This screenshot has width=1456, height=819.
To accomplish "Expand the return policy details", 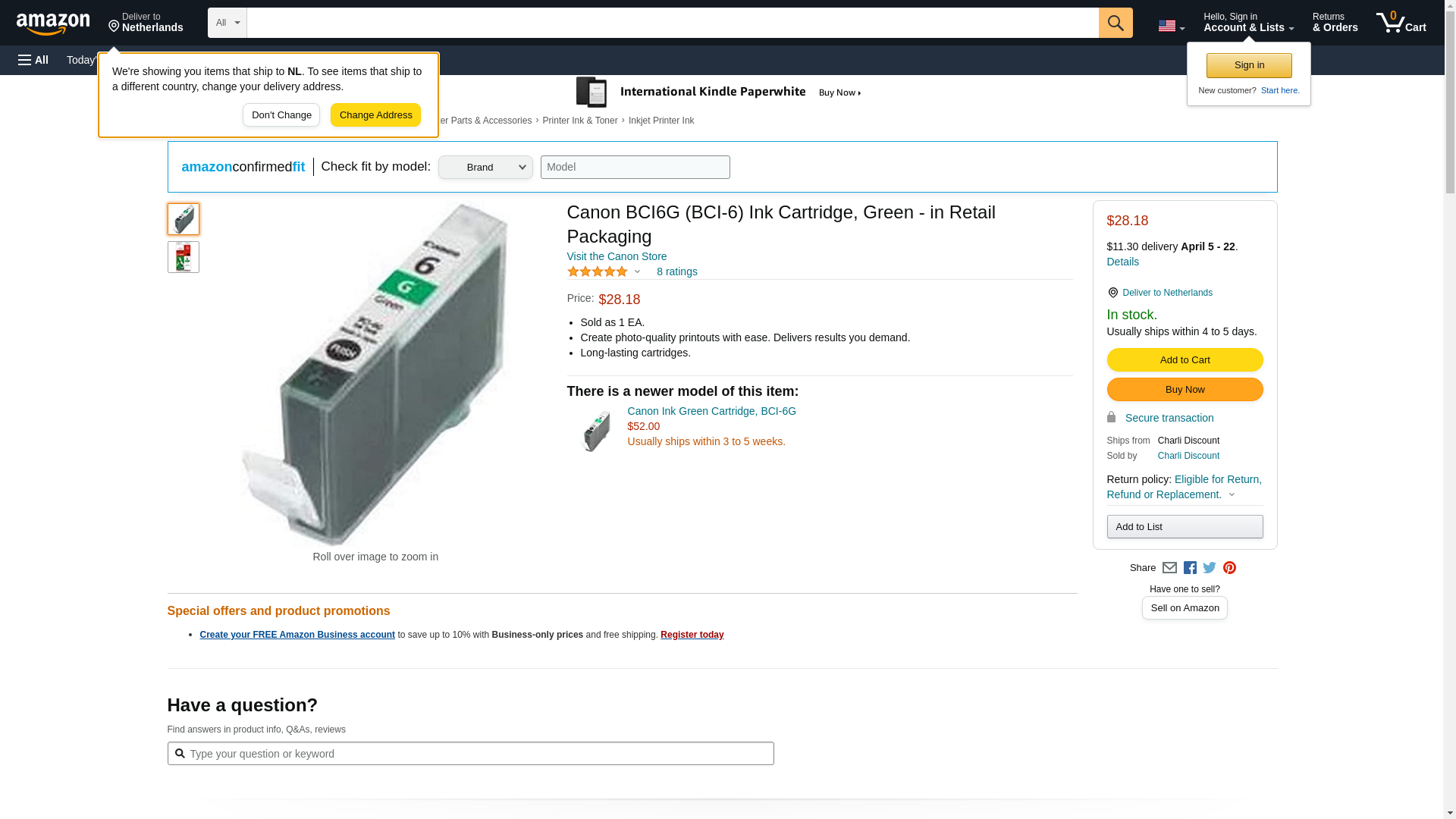I will click(x=1232, y=494).
